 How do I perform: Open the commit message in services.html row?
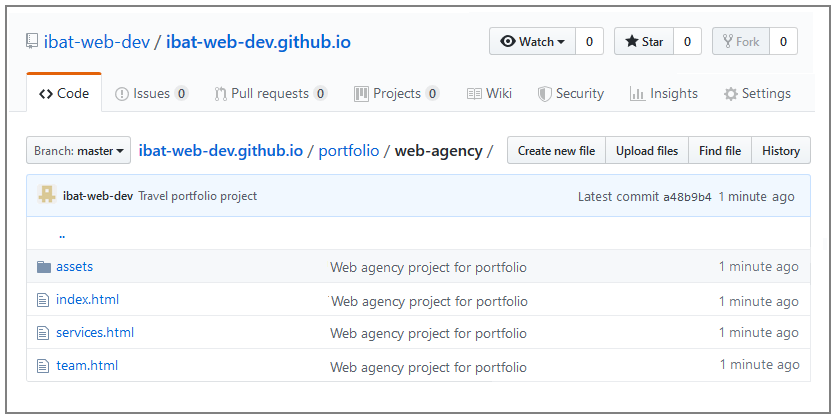pyautogui.click(x=428, y=333)
